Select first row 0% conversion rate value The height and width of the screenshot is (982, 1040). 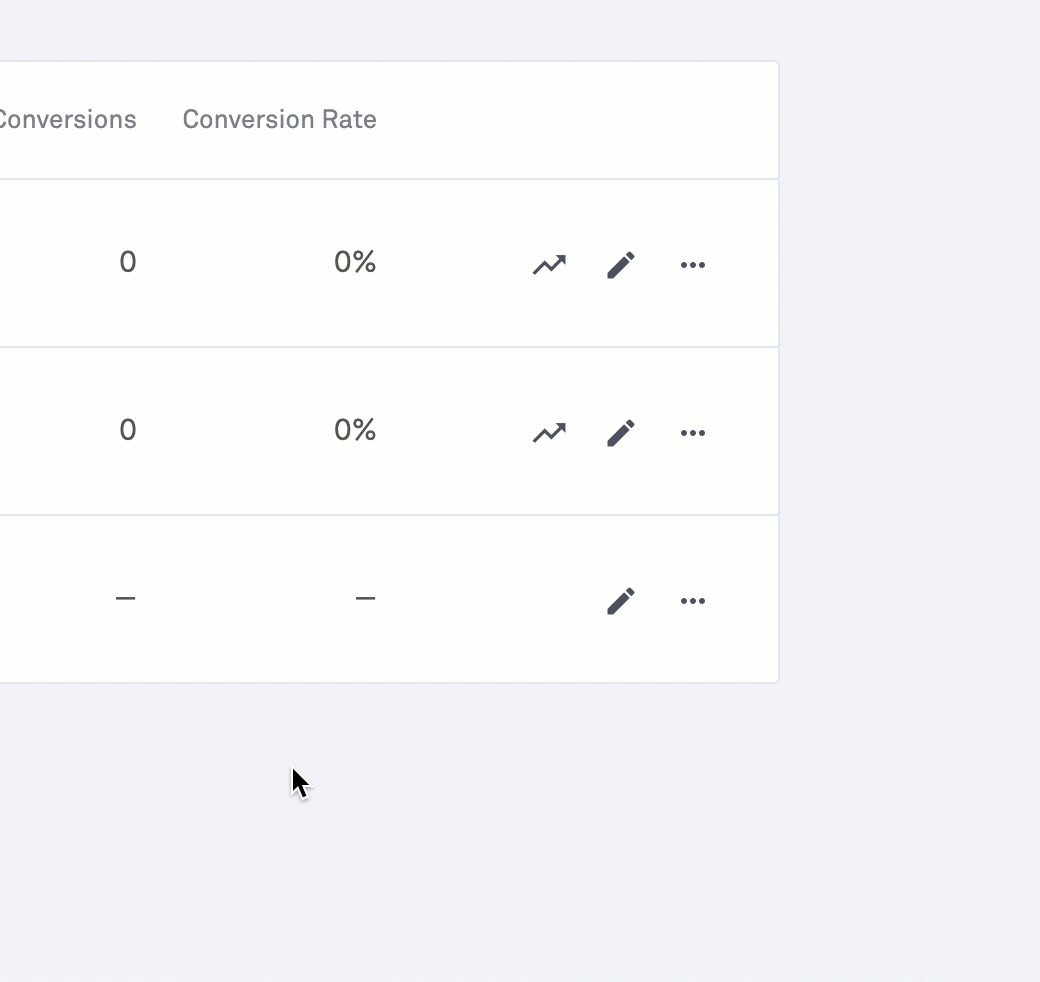pos(355,262)
